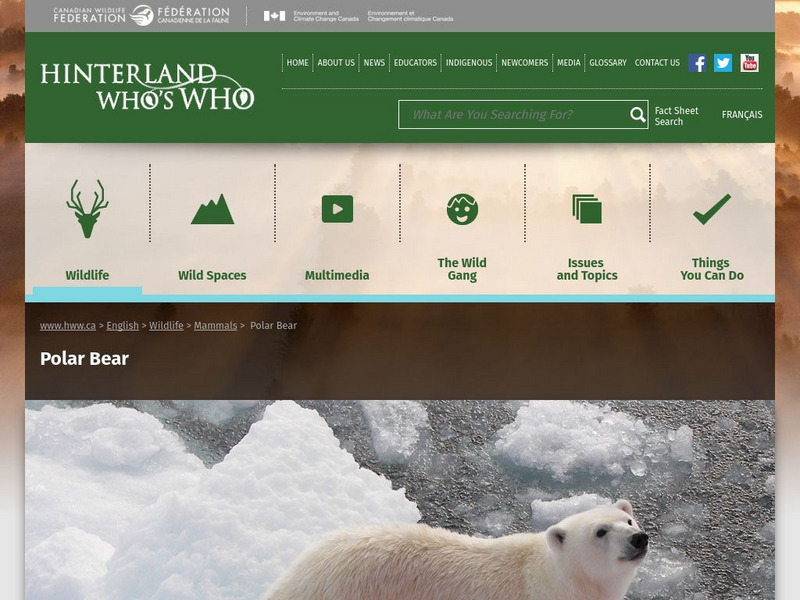800x600 pixels.
Task: Navigate to Mammals in the breadcrumb trail
Action: [x=213, y=324]
